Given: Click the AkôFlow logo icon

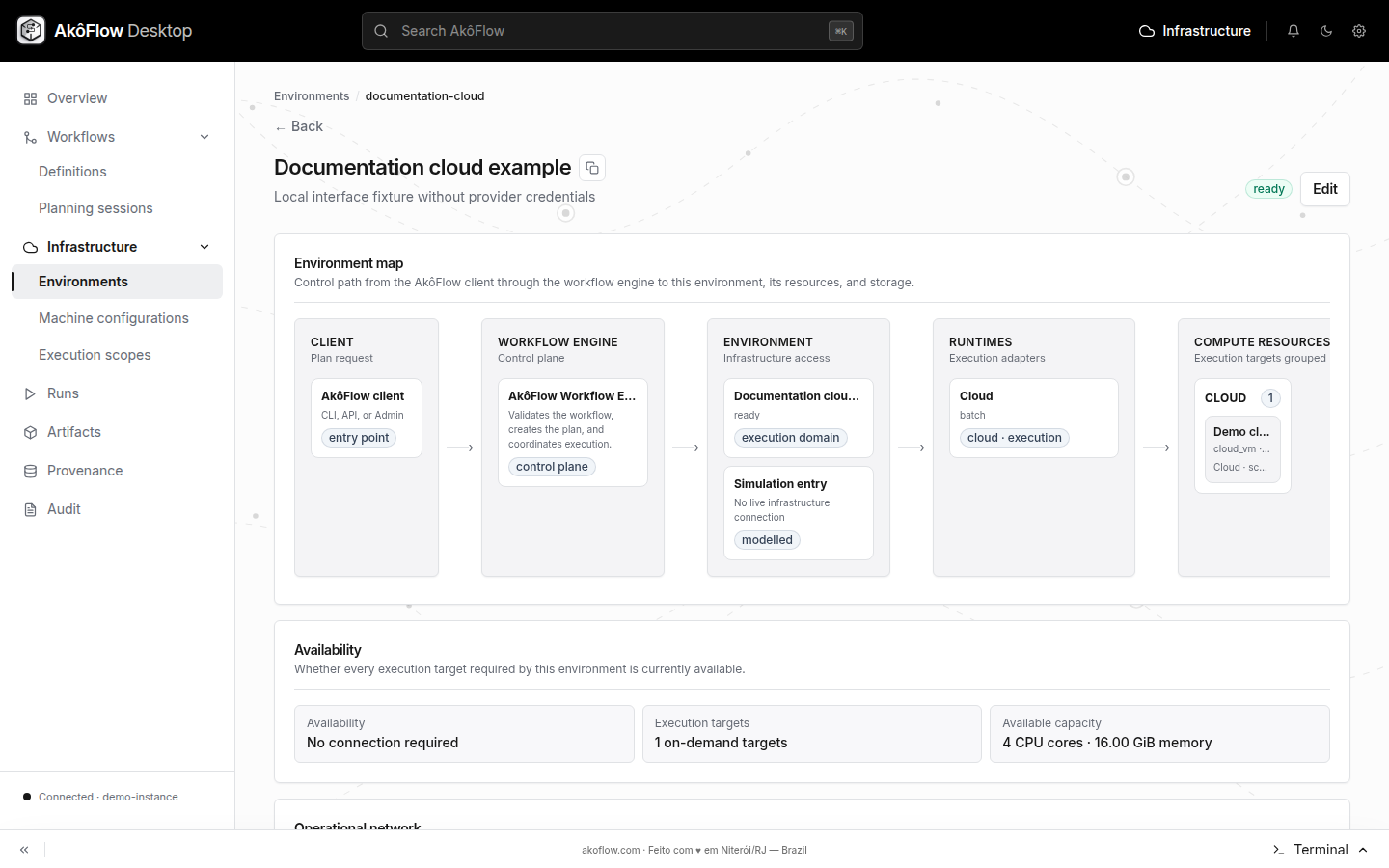Looking at the screenshot, I should pos(31,31).
